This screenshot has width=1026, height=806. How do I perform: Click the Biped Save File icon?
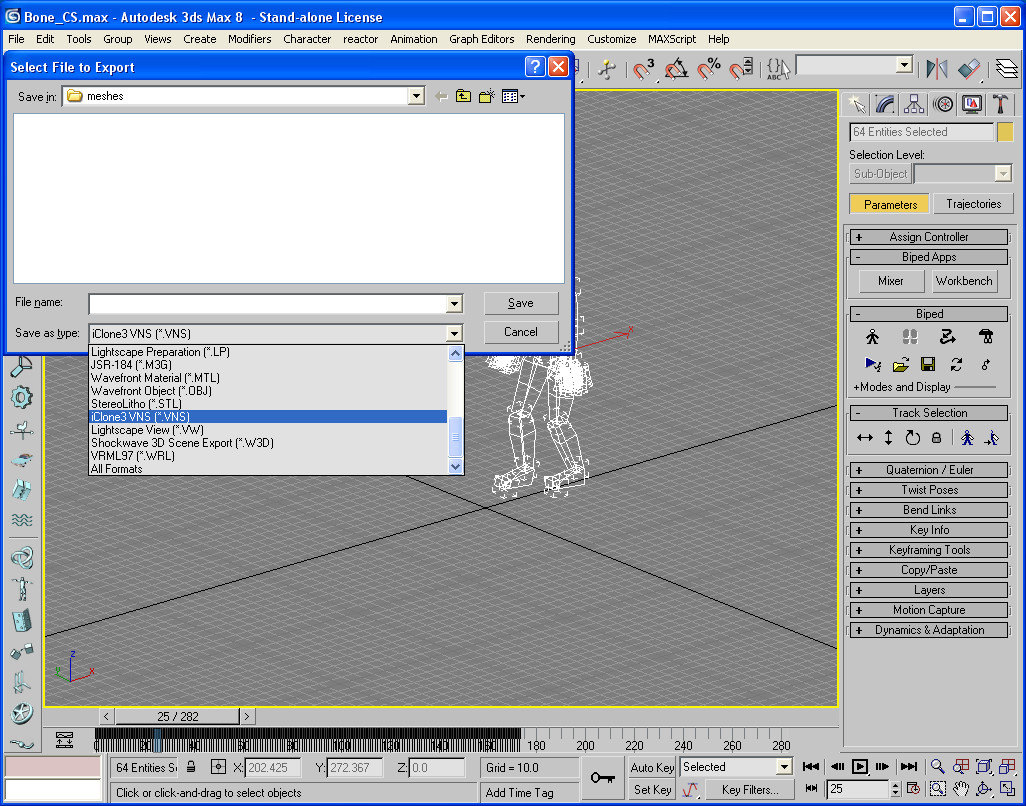[928, 364]
